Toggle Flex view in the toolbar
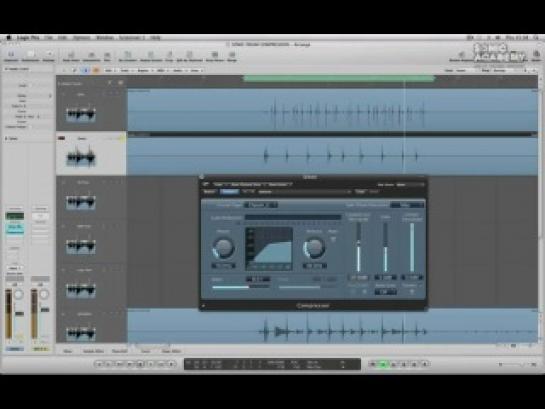 [x=107, y=56]
